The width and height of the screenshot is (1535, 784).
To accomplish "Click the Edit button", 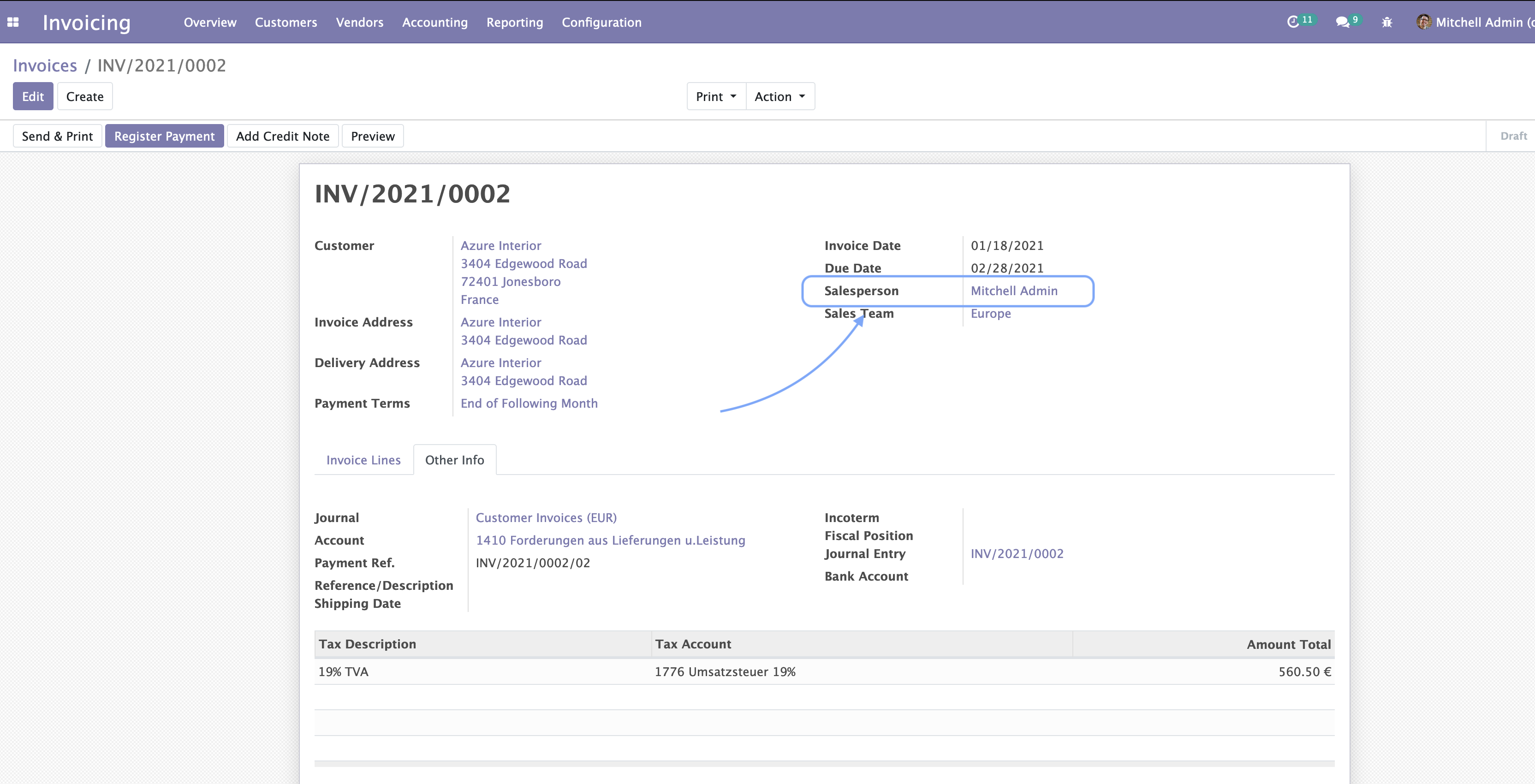I will pos(33,96).
